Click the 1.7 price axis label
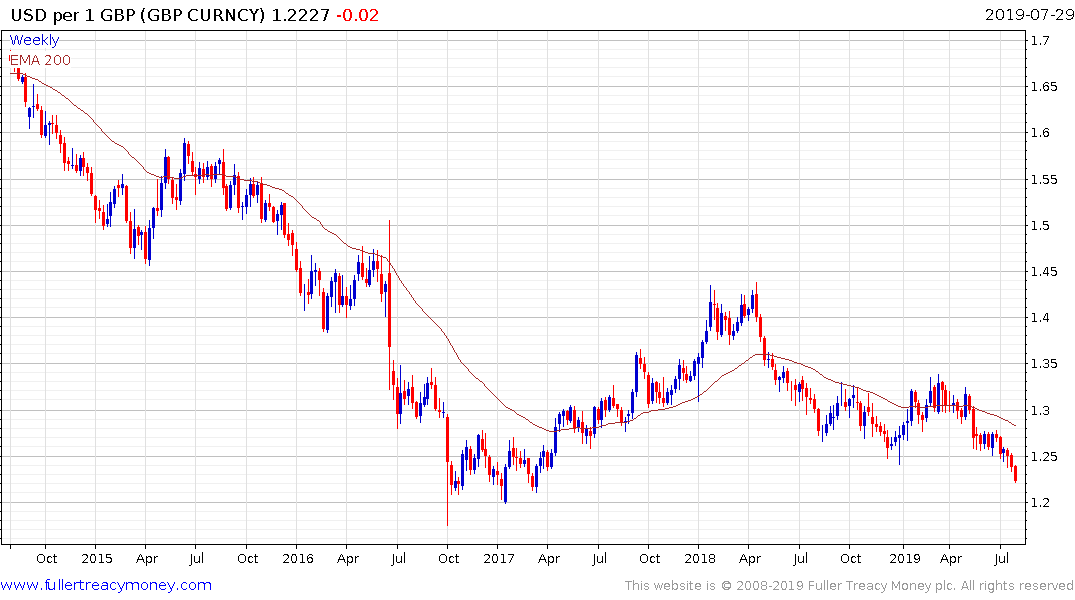1075x600 pixels. pyautogui.click(x=1040, y=40)
